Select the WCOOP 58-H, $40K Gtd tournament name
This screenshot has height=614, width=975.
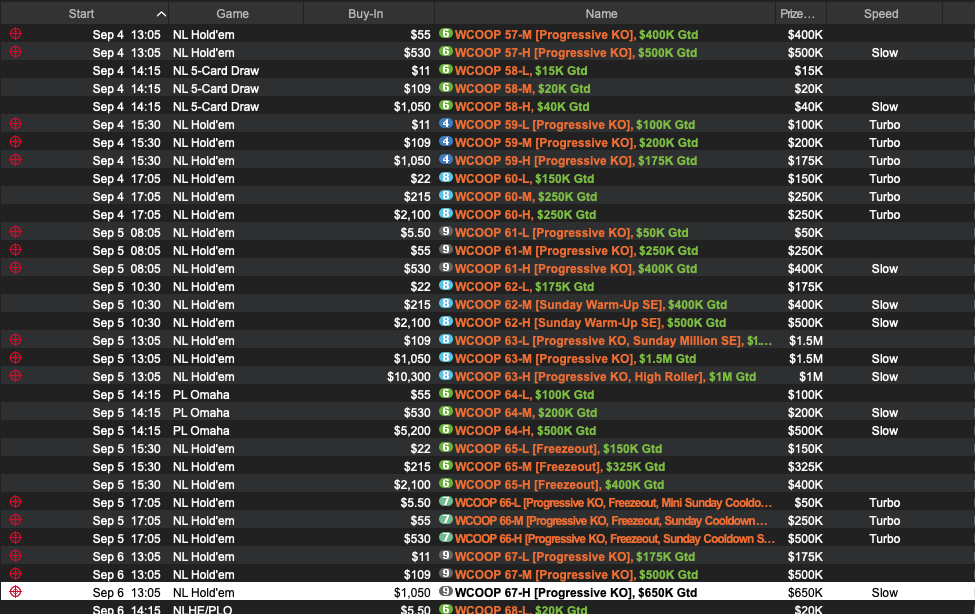tap(522, 107)
